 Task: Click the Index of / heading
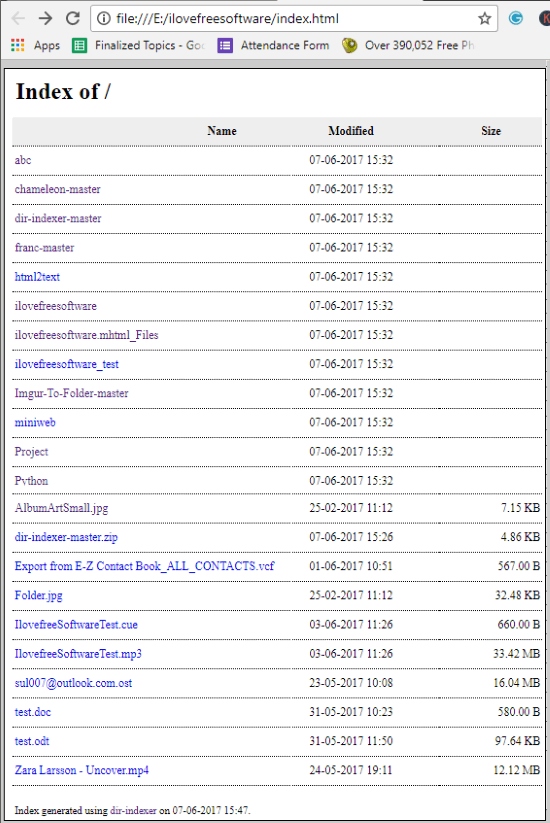tap(63, 91)
